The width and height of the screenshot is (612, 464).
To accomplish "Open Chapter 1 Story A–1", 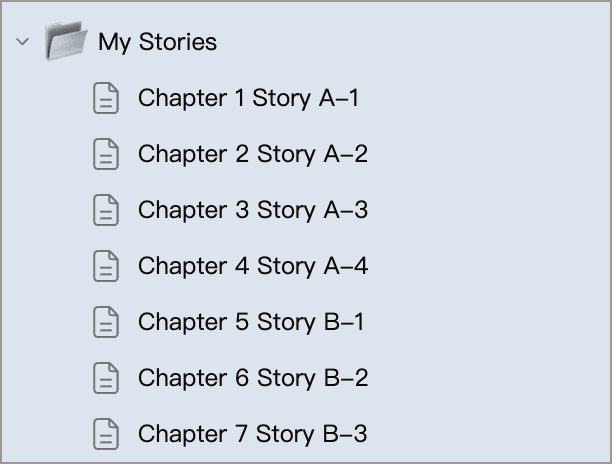I will point(248,98).
